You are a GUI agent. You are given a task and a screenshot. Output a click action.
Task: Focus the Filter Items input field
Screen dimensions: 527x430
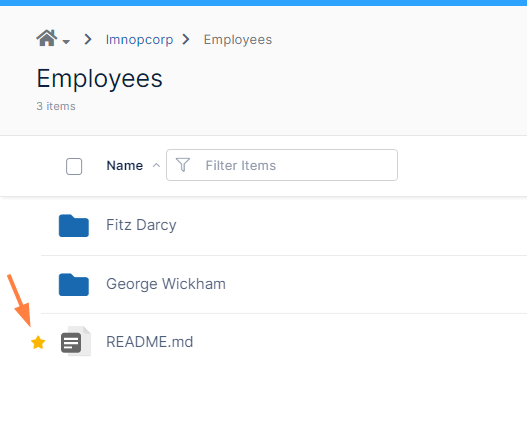282,165
